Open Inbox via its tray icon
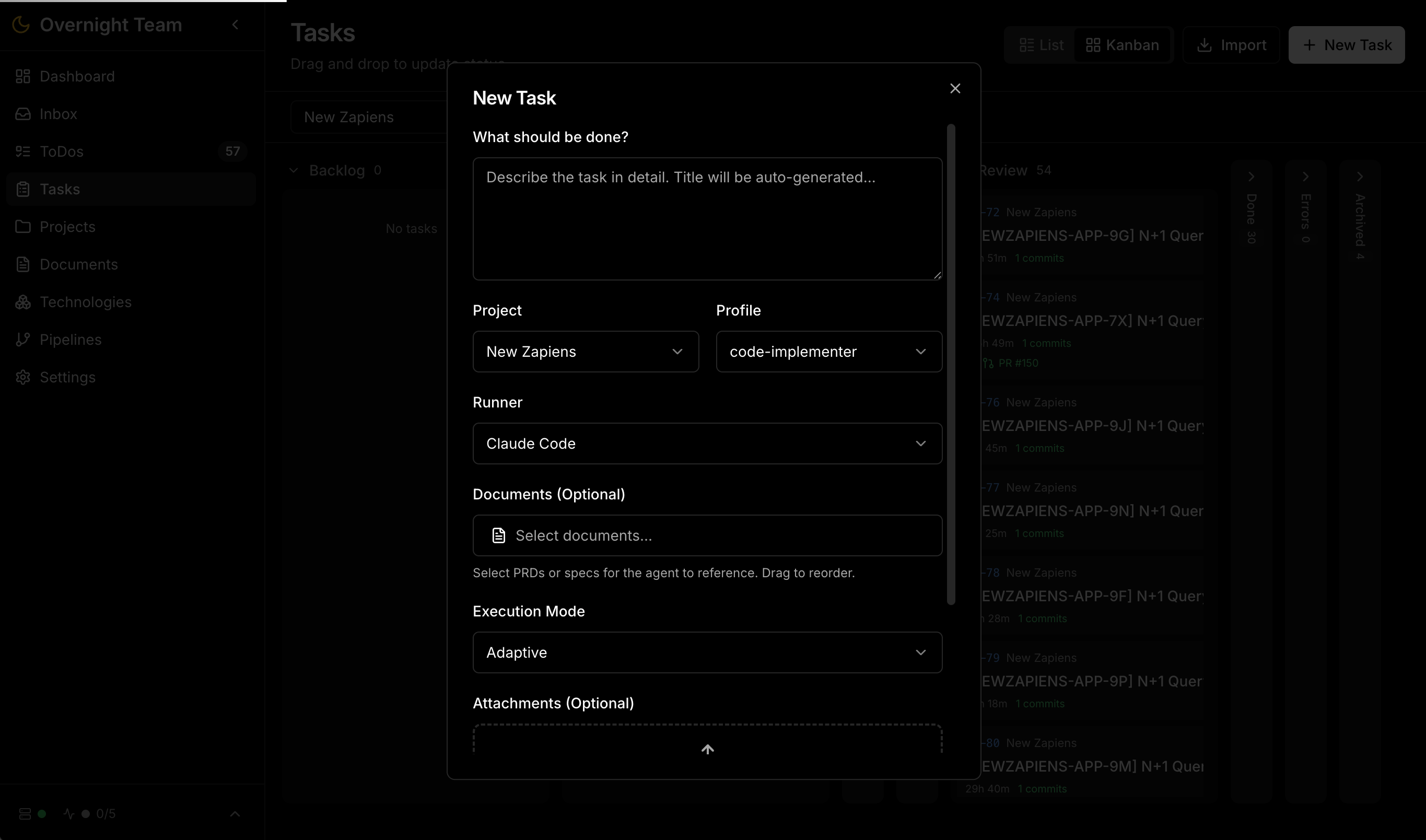1426x840 pixels. [x=22, y=114]
